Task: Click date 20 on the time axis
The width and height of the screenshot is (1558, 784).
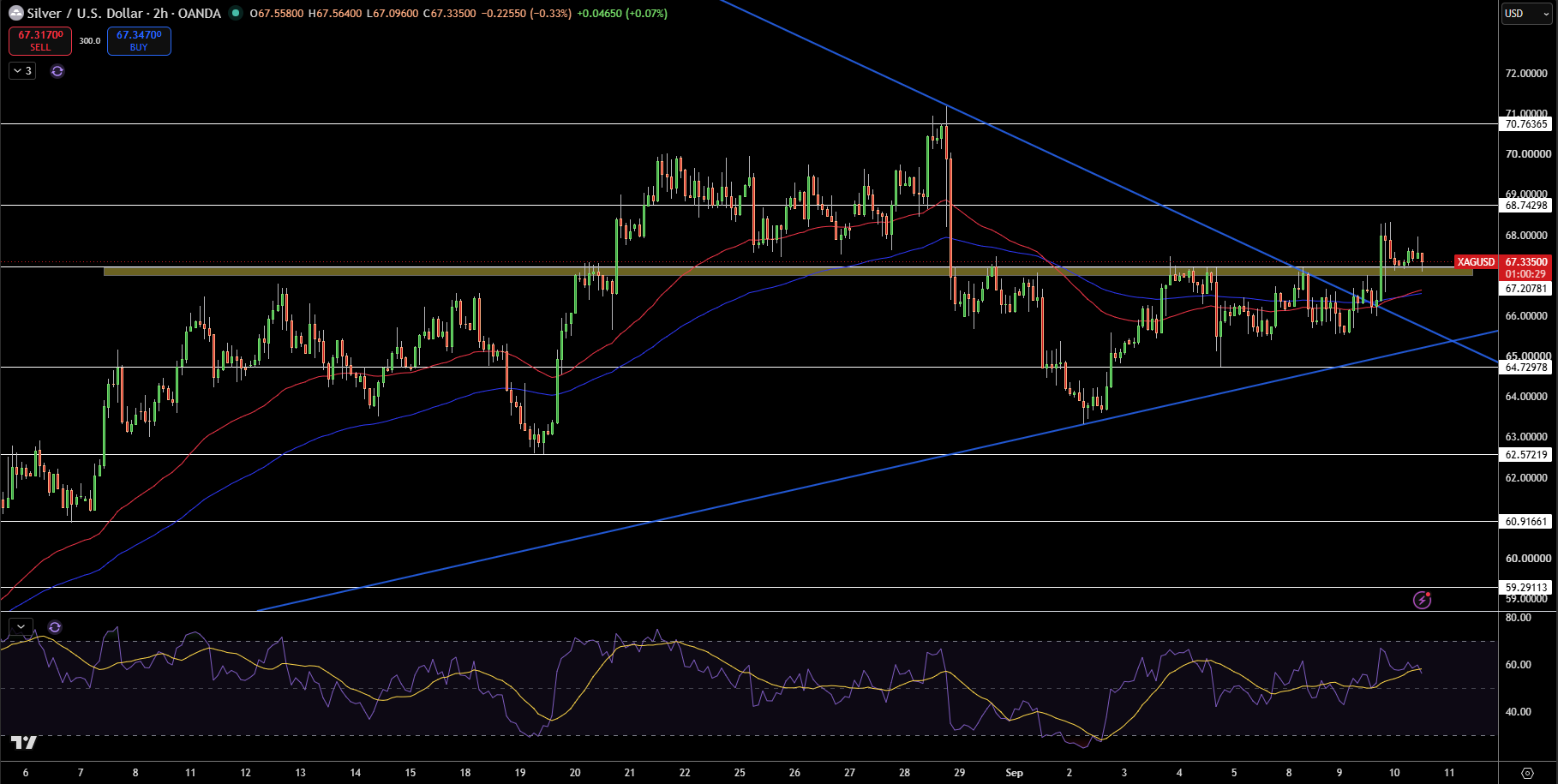Action: click(x=575, y=773)
